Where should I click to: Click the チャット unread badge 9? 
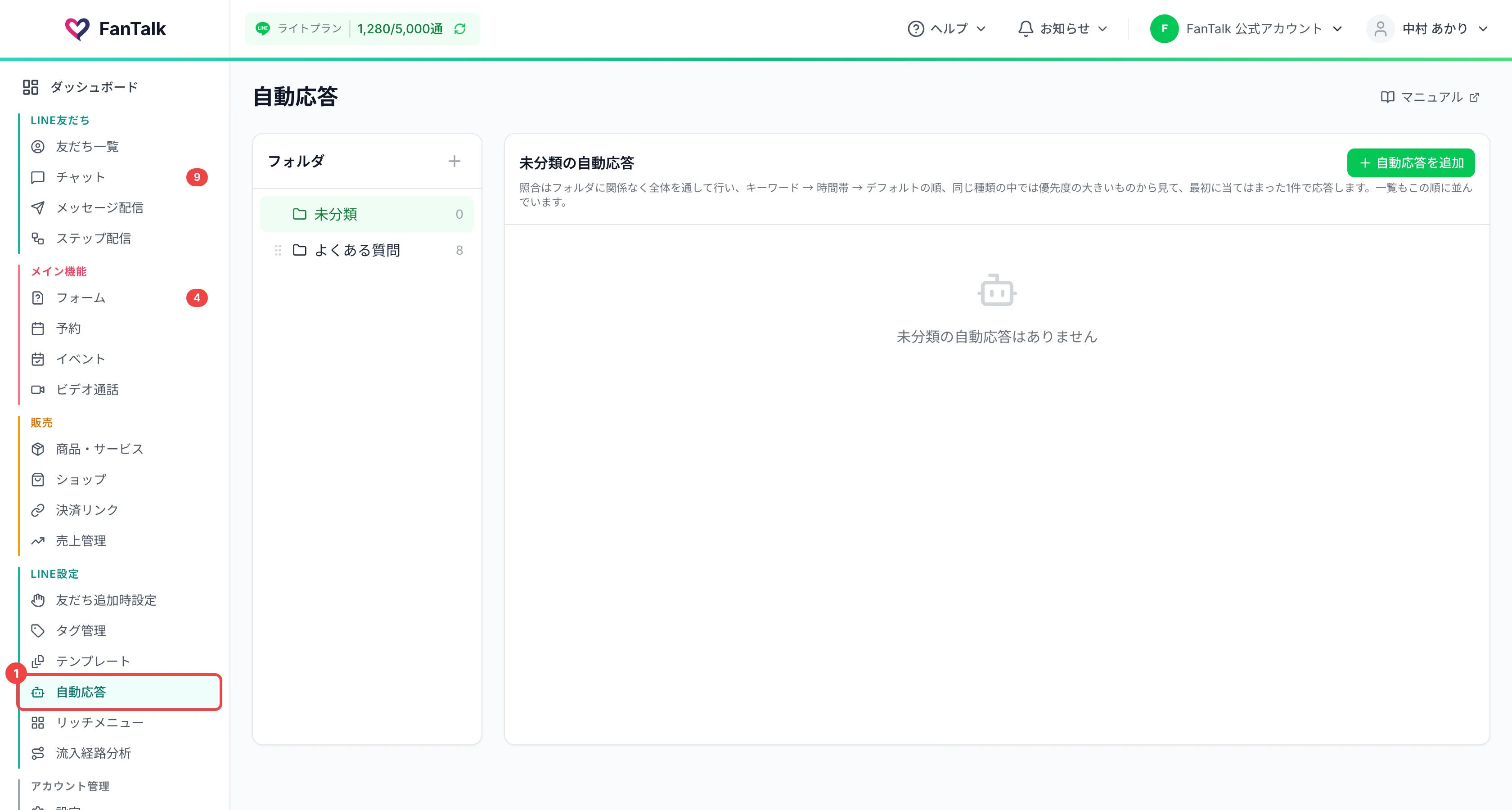(197, 177)
